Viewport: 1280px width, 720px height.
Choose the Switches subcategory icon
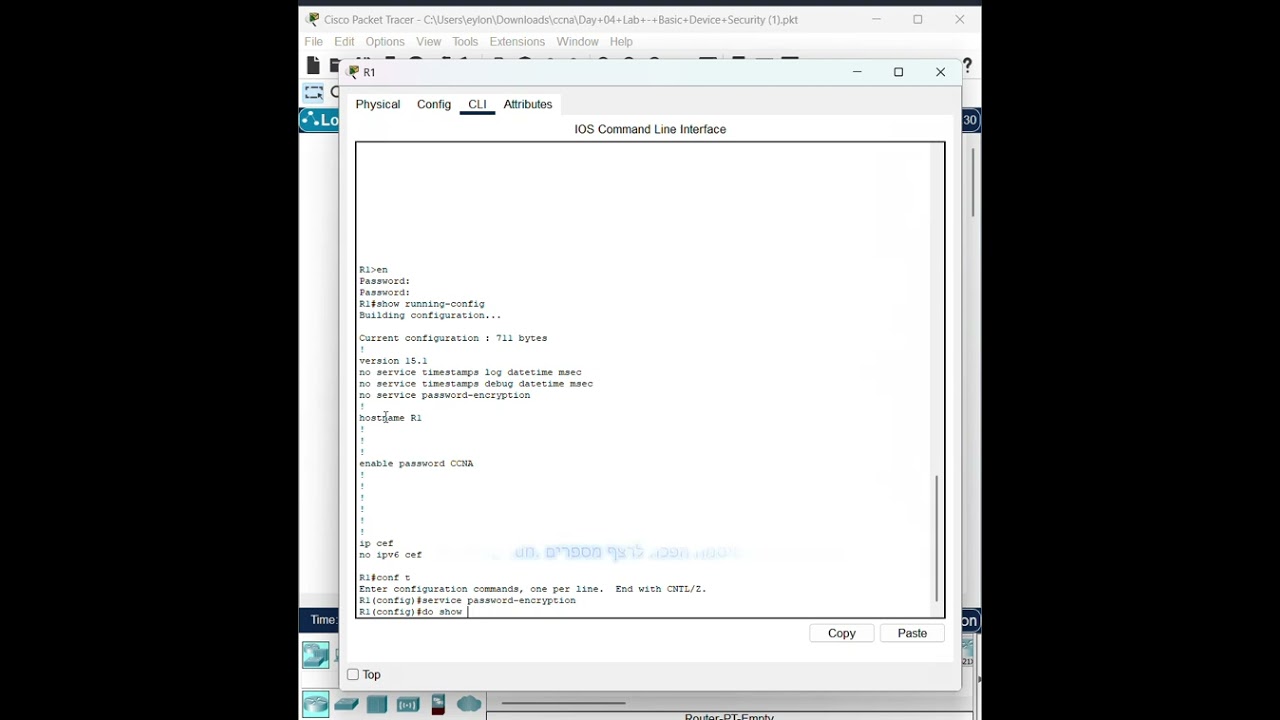(x=346, y=705)
